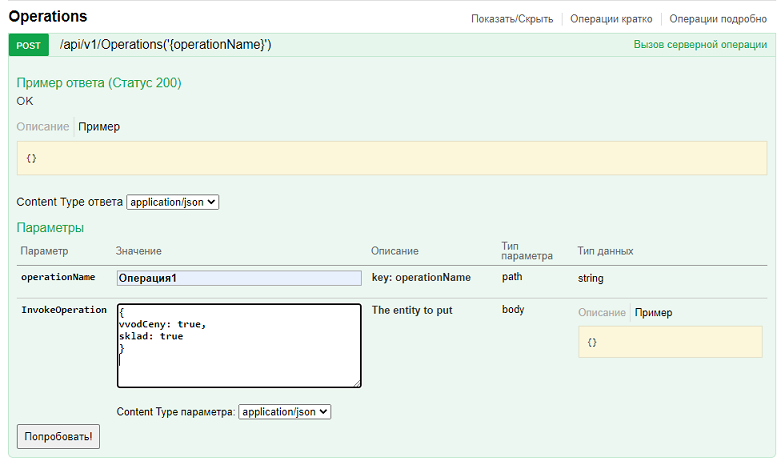Viewport: 781px width, 465px height.
Task: Select response Пример tab
Action: pyautogui.click(x=99, y=126)
